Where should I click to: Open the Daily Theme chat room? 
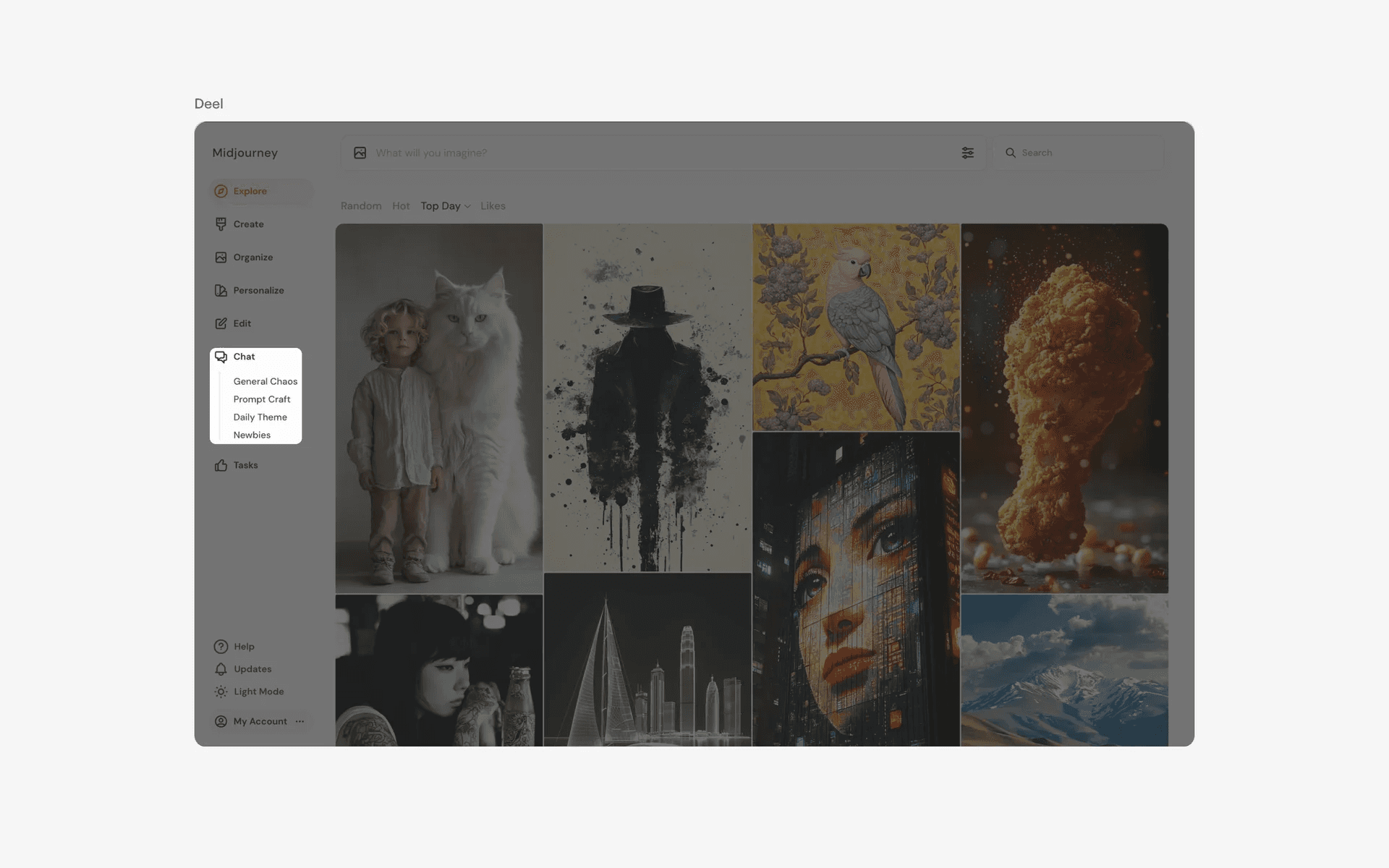point(260,417)
